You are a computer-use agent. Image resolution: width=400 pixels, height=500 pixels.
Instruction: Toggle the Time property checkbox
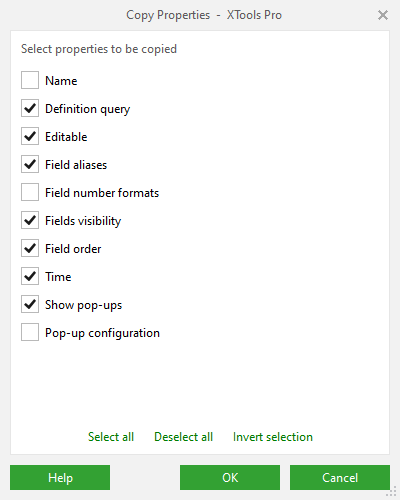pos(30,276)
